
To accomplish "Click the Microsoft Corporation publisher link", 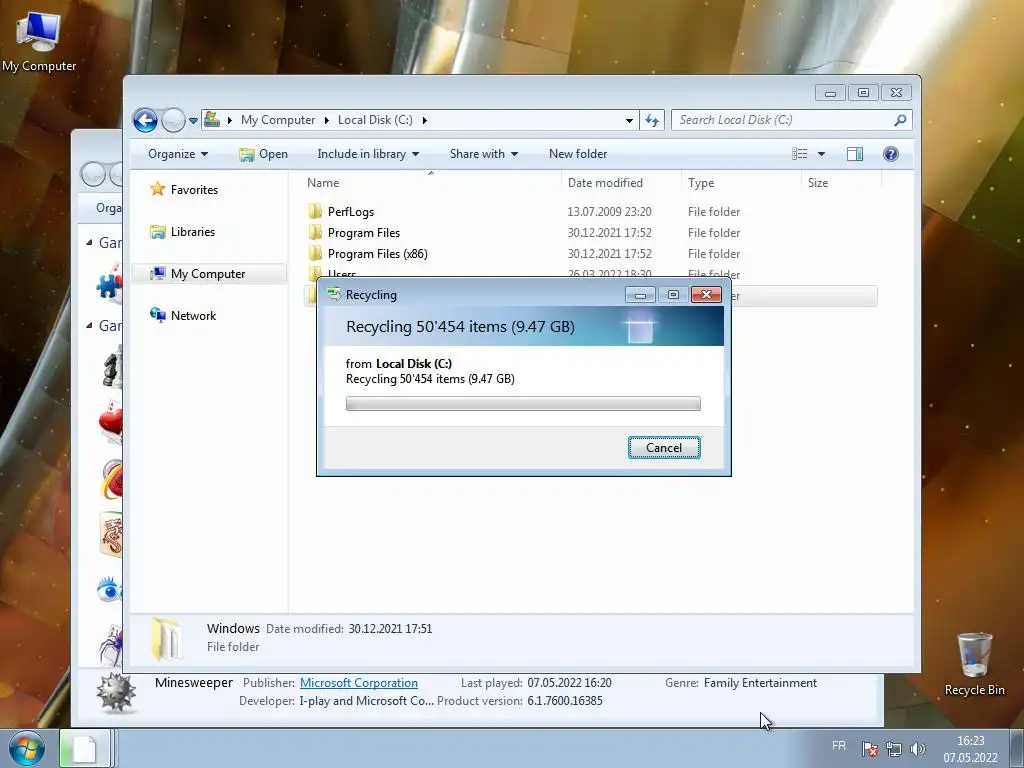I will pos(359,683).
